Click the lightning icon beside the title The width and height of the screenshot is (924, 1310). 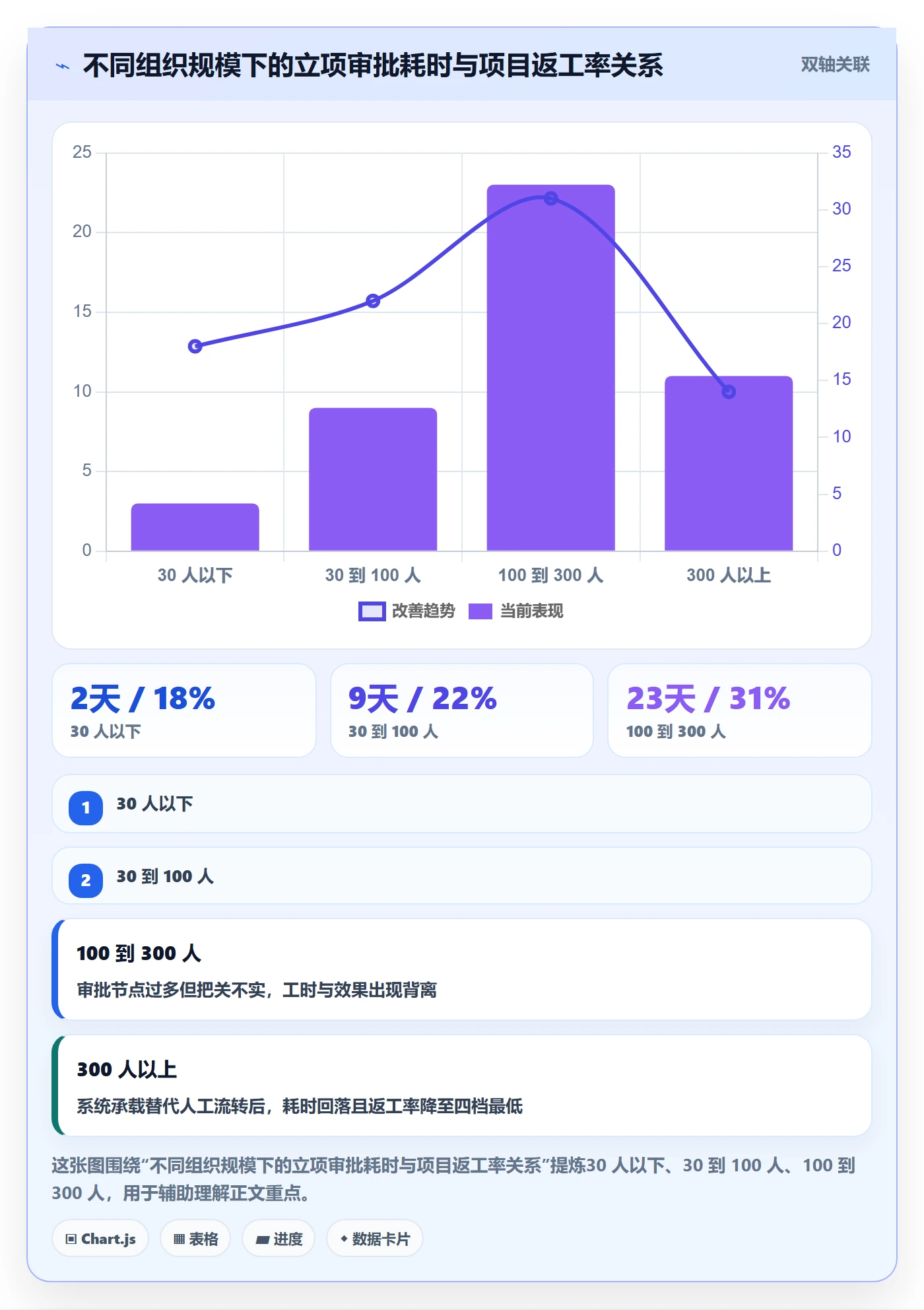(63, 66)
